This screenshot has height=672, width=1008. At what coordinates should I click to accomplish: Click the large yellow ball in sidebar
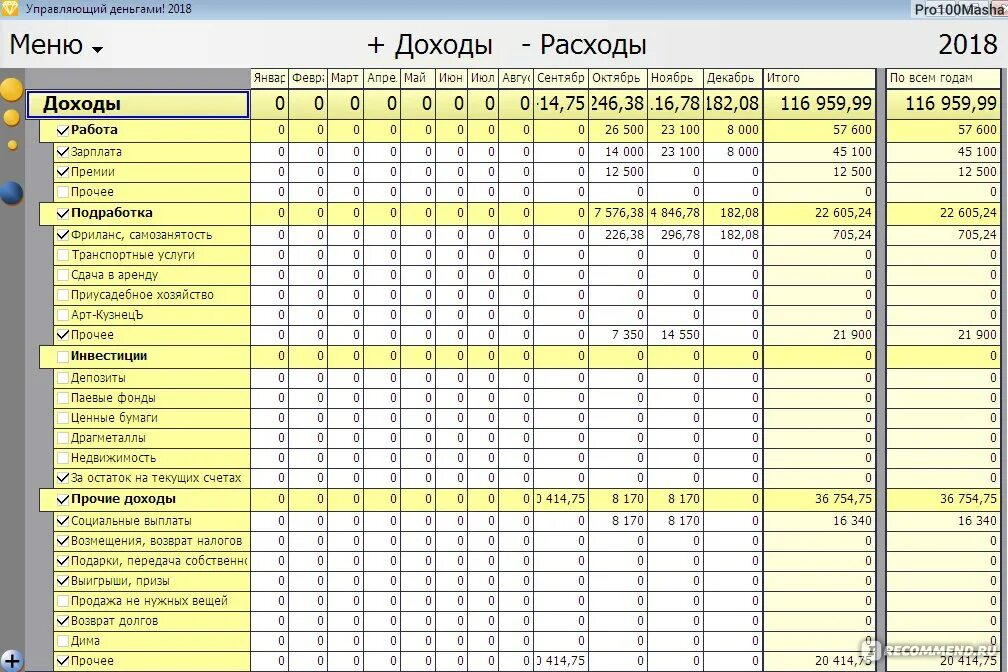coord(11,89)
